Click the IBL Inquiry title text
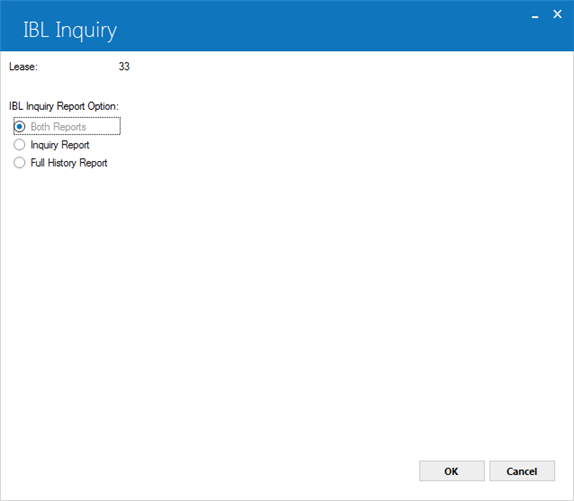 (x=70, y=30)
